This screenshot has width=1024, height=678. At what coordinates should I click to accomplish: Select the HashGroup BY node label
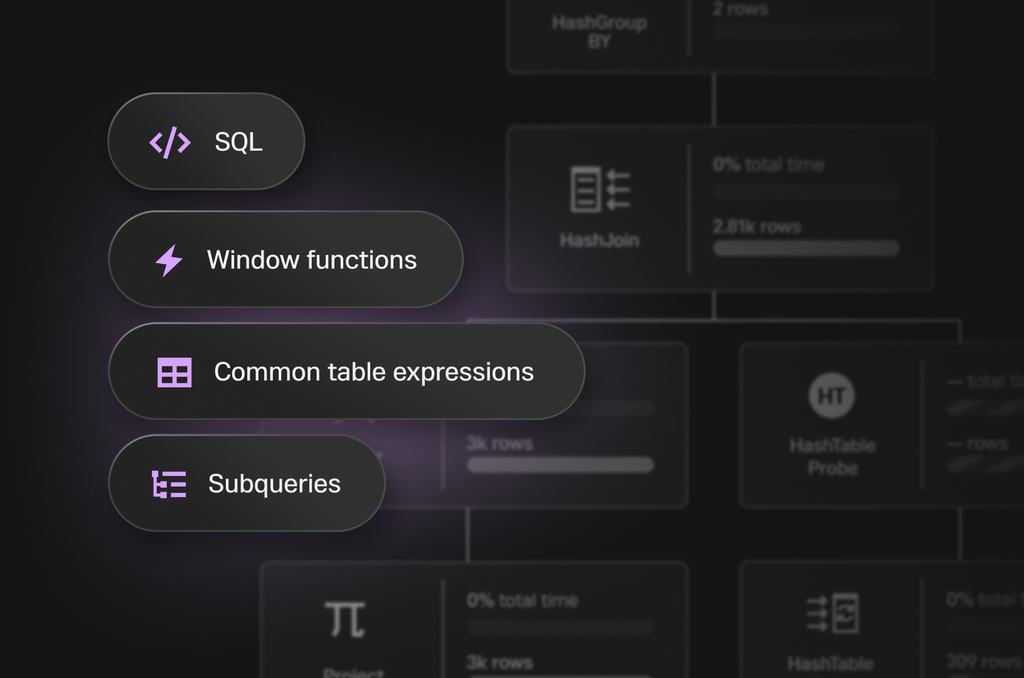(x=599, y=31)
